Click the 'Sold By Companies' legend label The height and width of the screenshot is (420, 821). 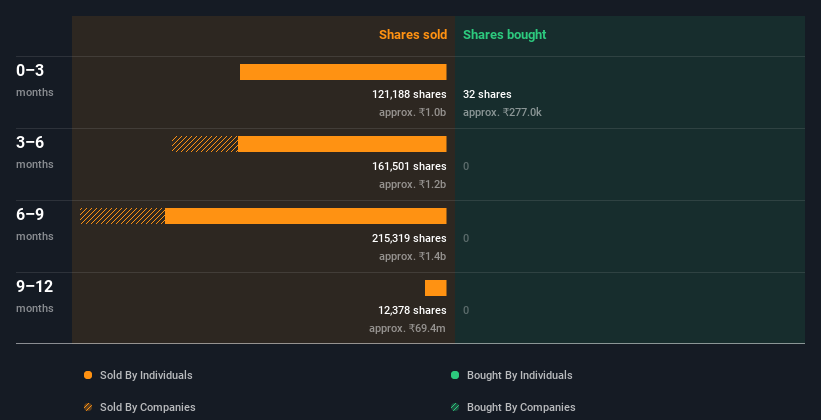coord(148,407)
